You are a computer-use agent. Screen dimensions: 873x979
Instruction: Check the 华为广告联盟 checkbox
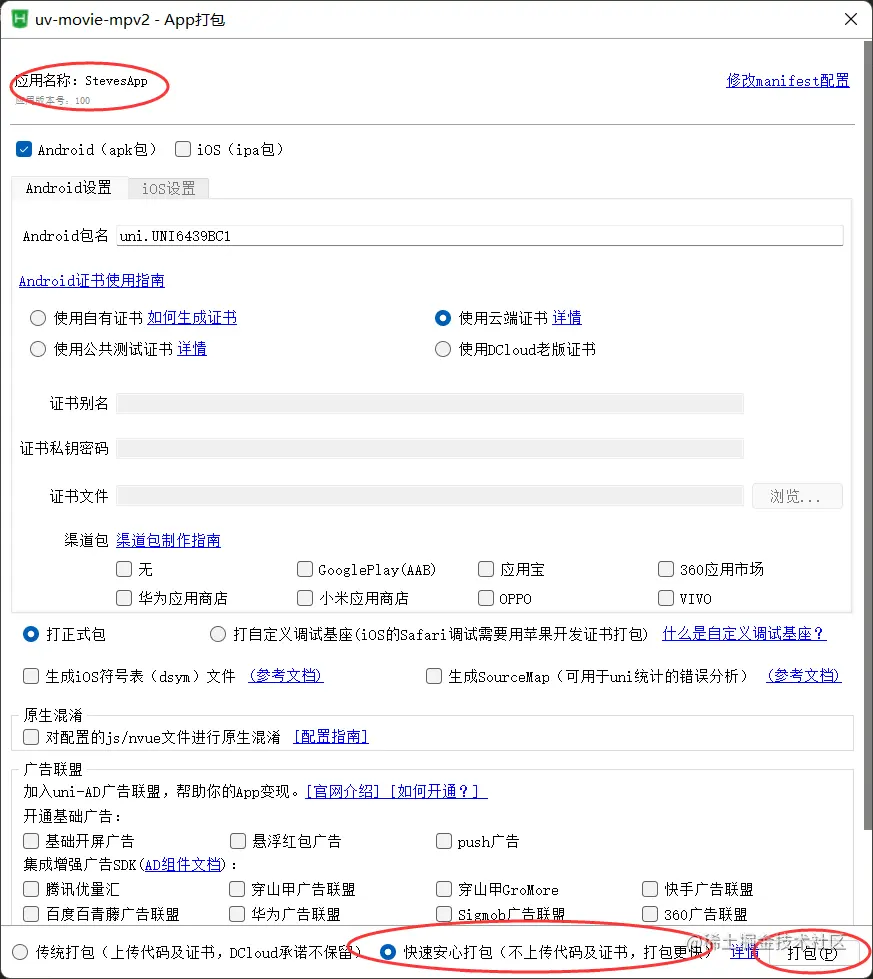pos(237,914)
